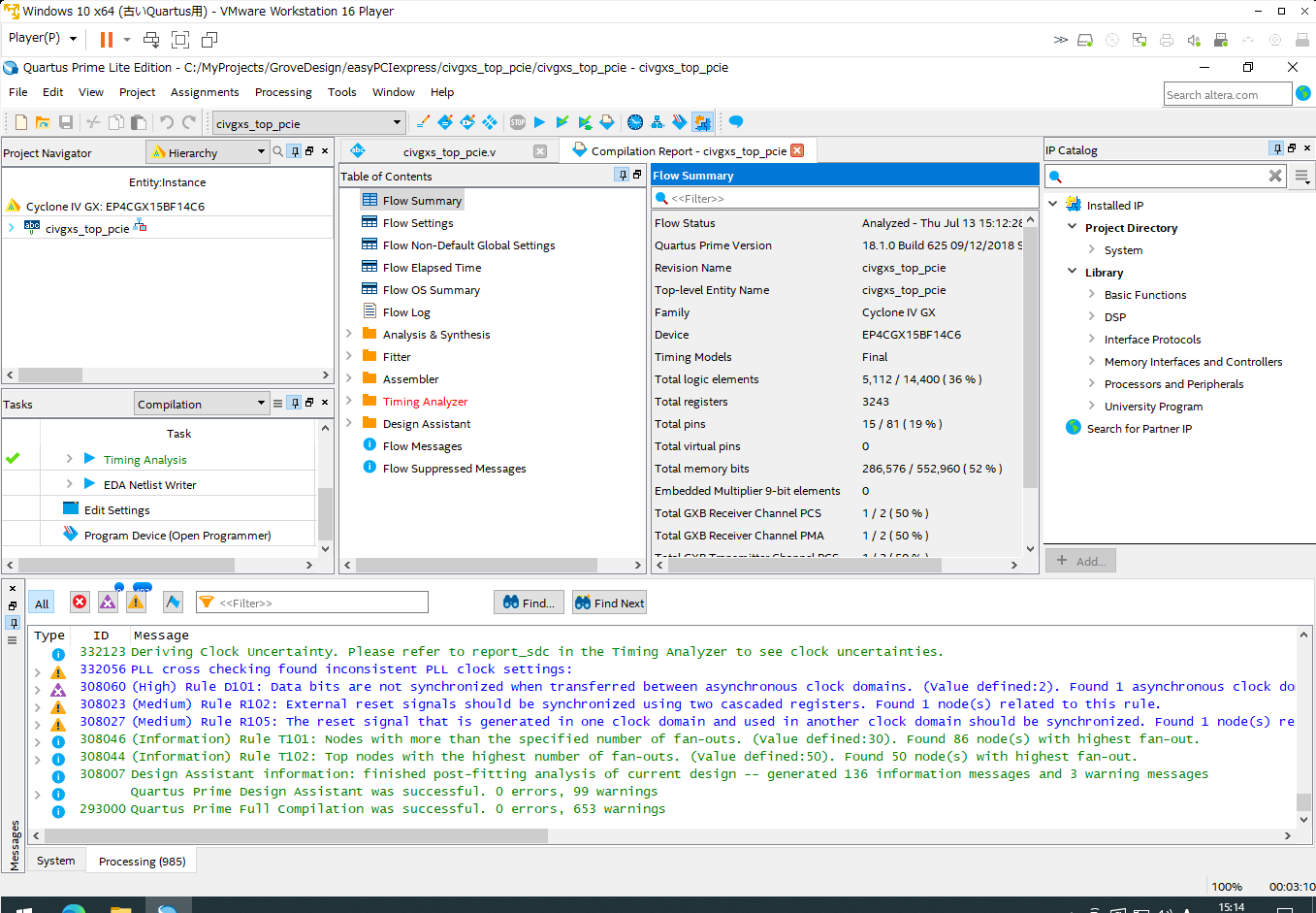The height and width of the screenshot is (913, 1316).
Task: Start Compilation with the blue play icon
Action: coord(540,122)
